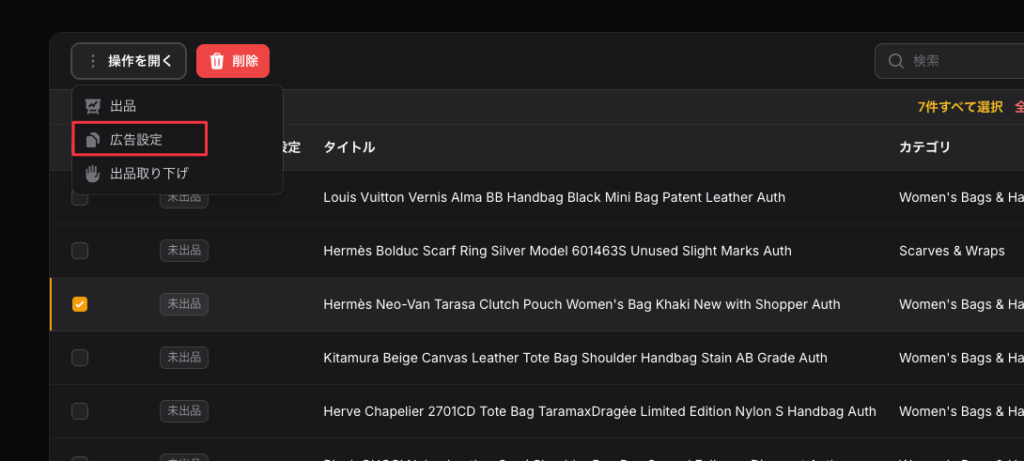
Task: Open the Louis Vuitton Vernis Alma BB title
Action: (x=554, y=198)
